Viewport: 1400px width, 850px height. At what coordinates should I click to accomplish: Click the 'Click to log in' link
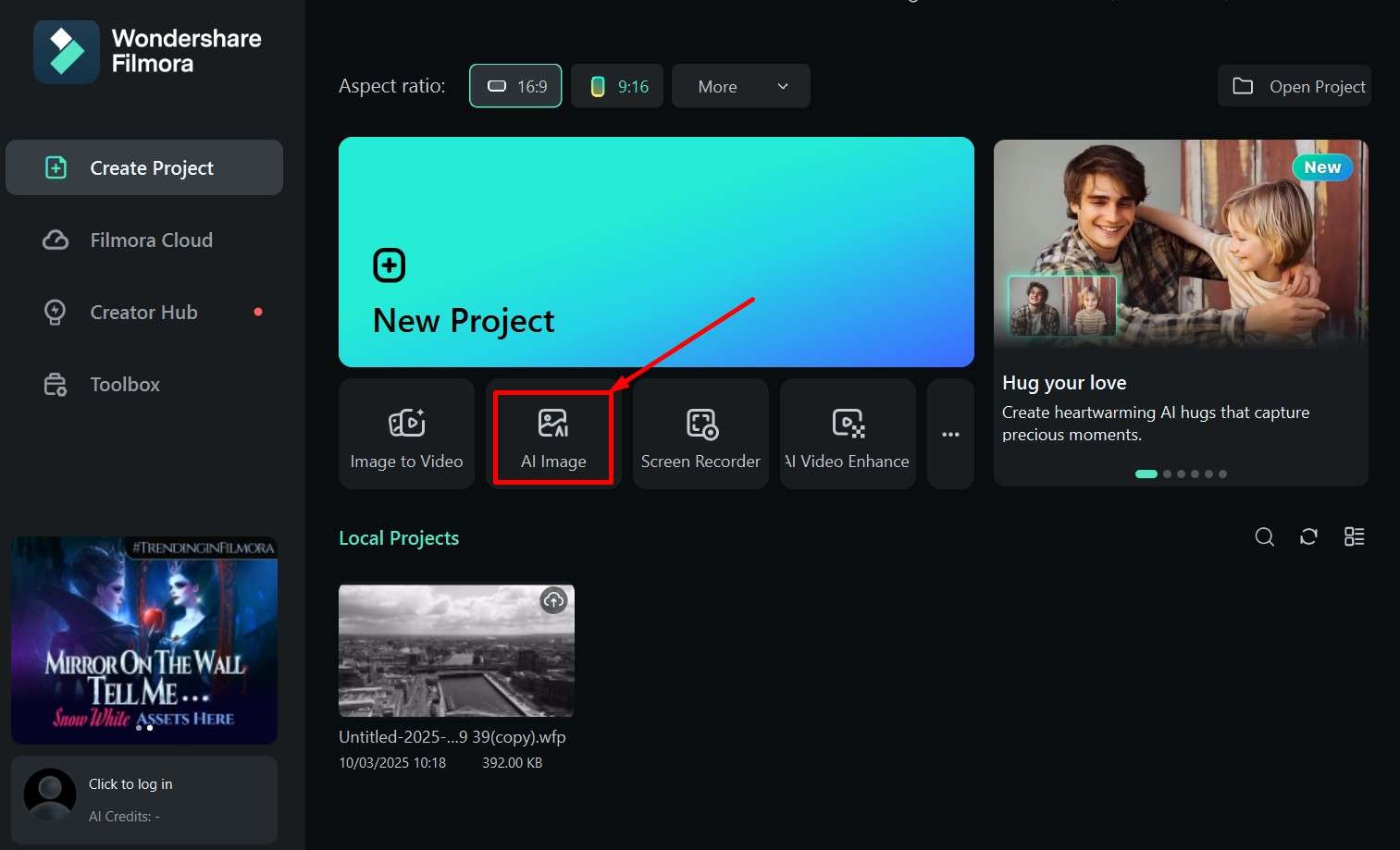click(x=130, y=784)
